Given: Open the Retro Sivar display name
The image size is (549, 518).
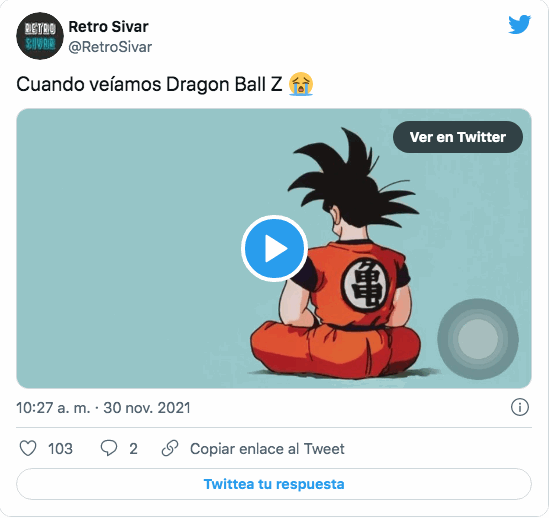Looking at the screenshot, I should click(109, 27).
